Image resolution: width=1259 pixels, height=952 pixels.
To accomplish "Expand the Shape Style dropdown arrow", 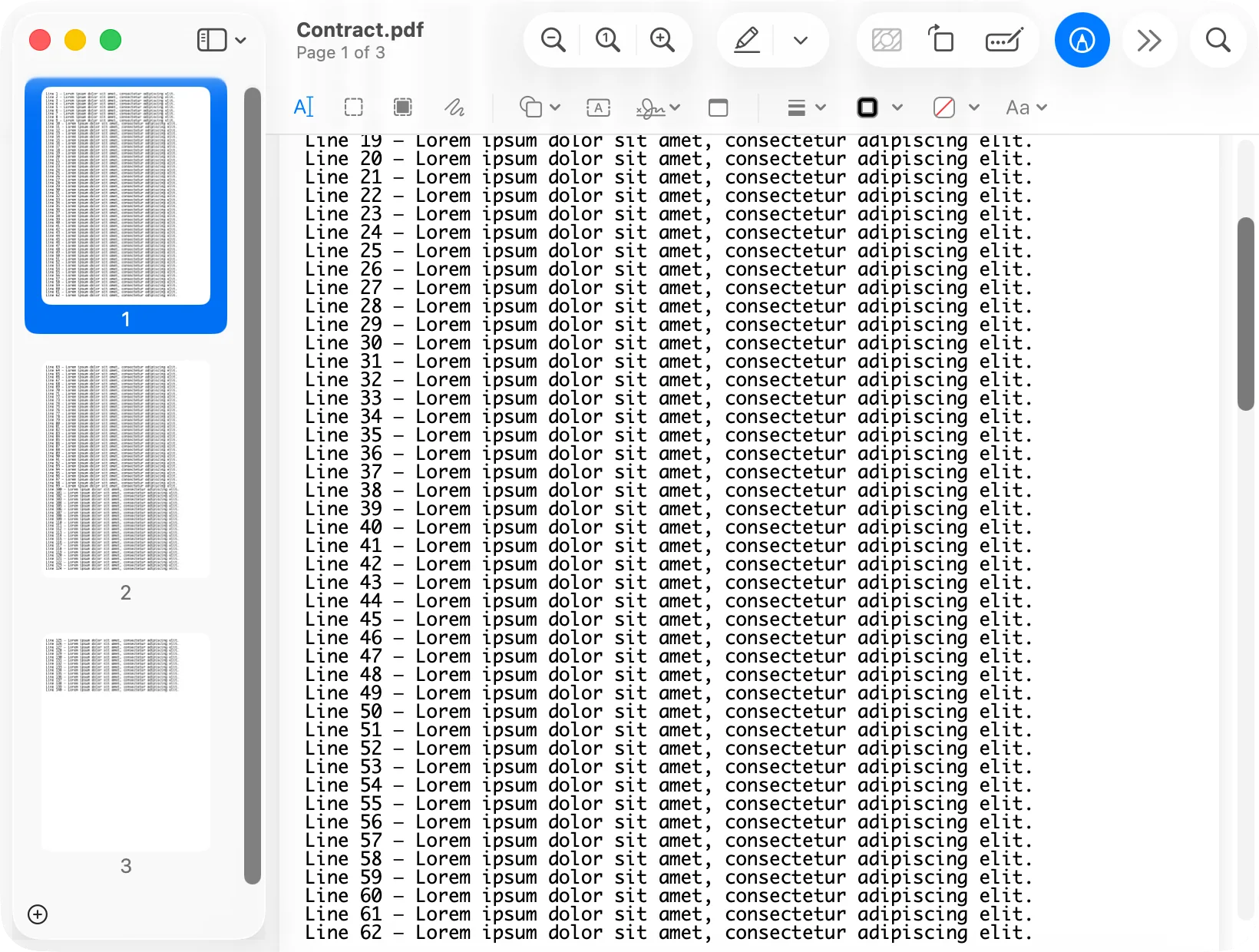I will [821, 107].
